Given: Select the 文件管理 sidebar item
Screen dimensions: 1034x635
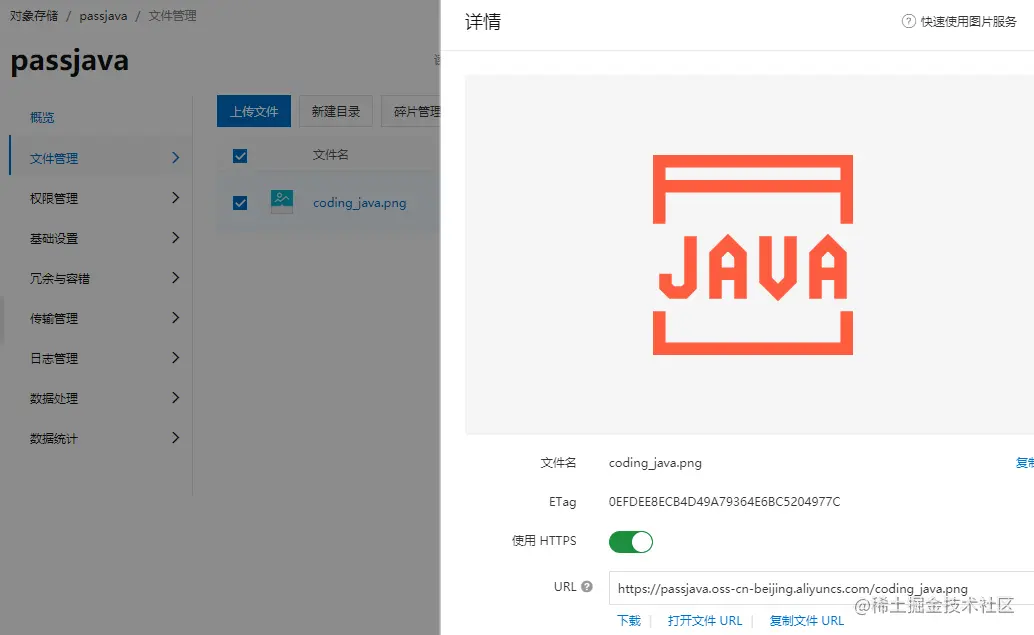Looking at the screenshot, I should [101, 158].
